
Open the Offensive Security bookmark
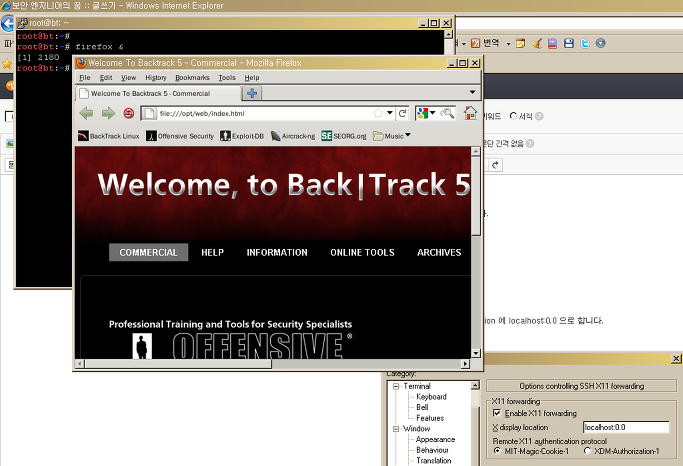pos(180,136)
